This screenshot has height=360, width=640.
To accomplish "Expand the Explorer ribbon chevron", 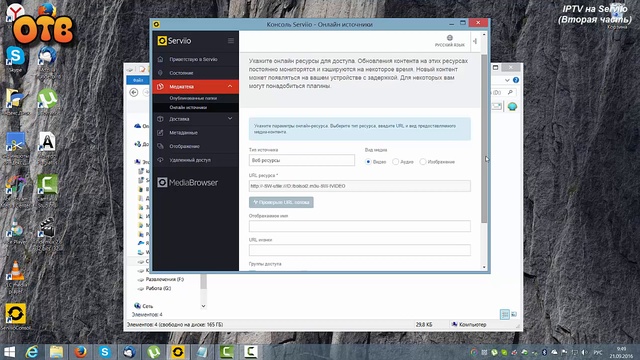I will [507, 80].
